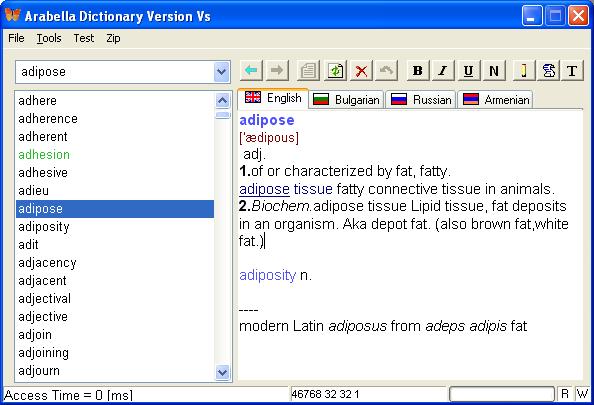Image resolution: width=594 pixels, height=405 pixels.
Task: Open the Zip menu
Action: 113,38
